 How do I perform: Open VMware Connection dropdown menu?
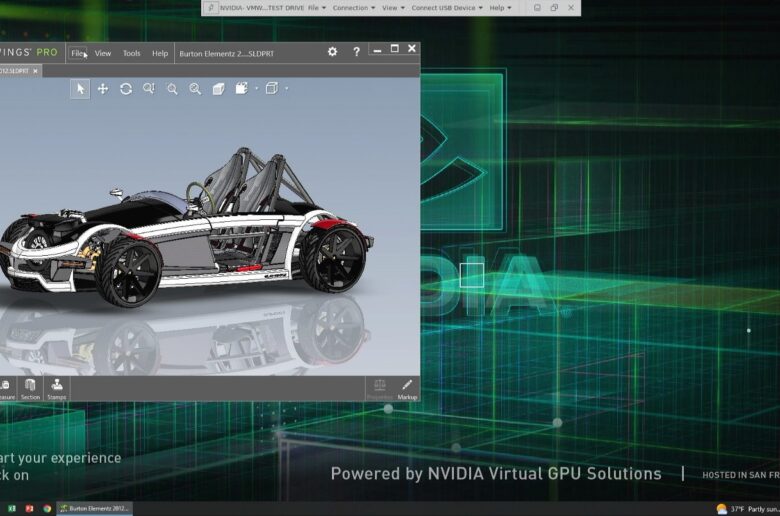coord(354,8)
